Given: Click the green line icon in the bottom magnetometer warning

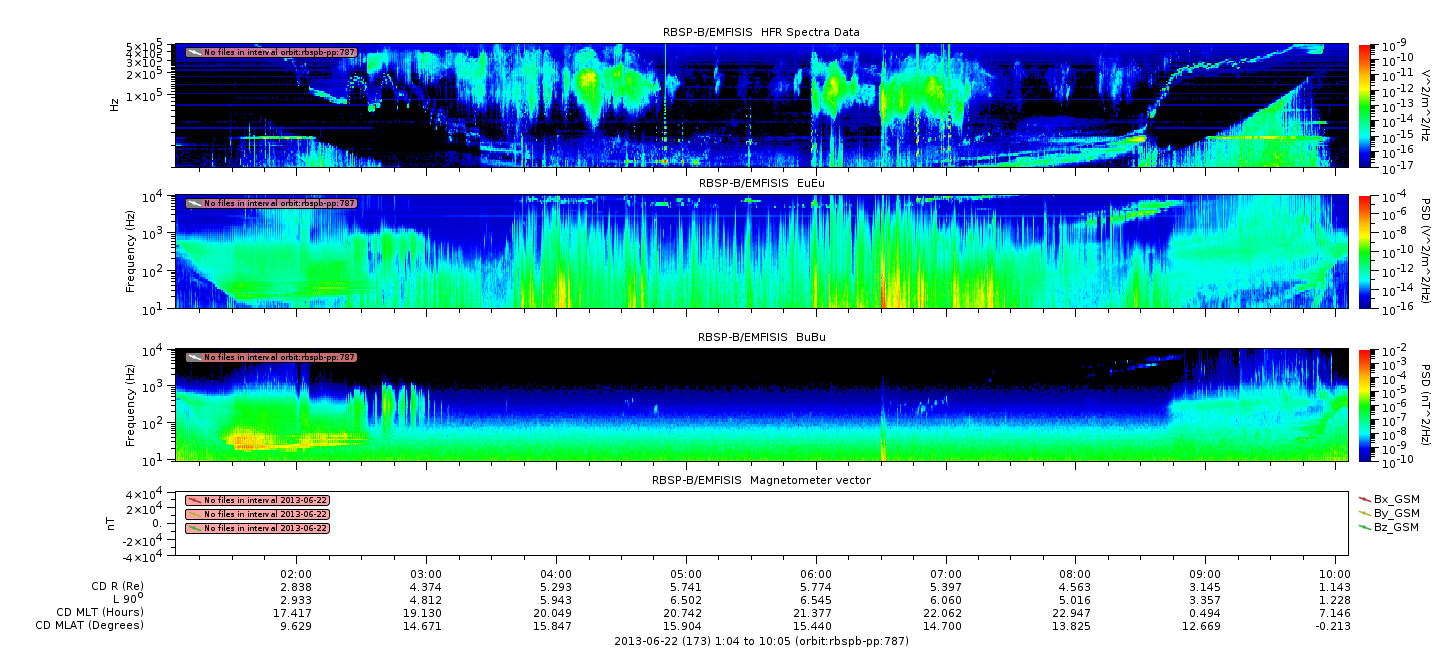Looking at the screenshot, I should tap(194, 528).
